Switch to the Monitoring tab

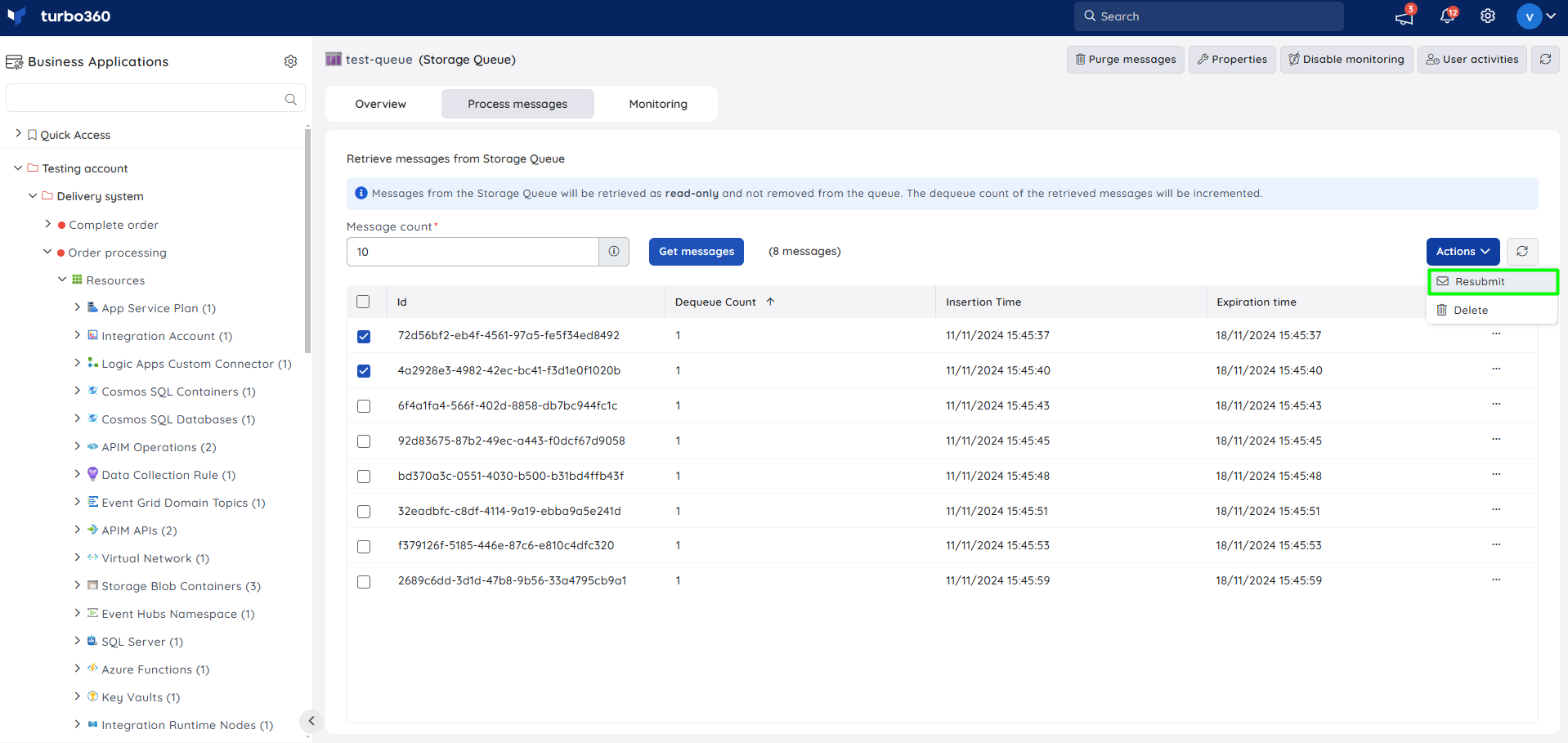[658, 104]
